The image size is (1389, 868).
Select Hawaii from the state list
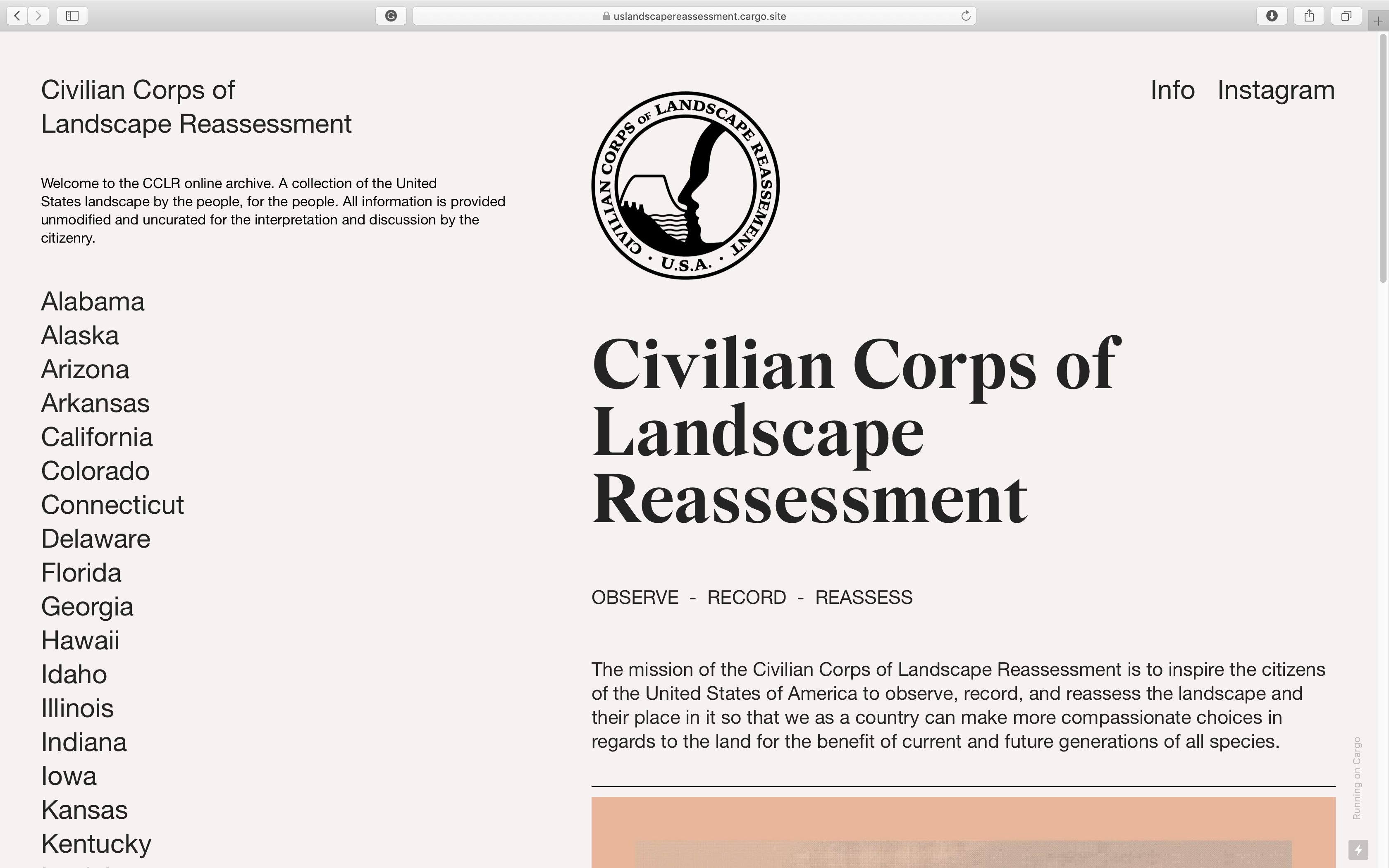(80, 640)
